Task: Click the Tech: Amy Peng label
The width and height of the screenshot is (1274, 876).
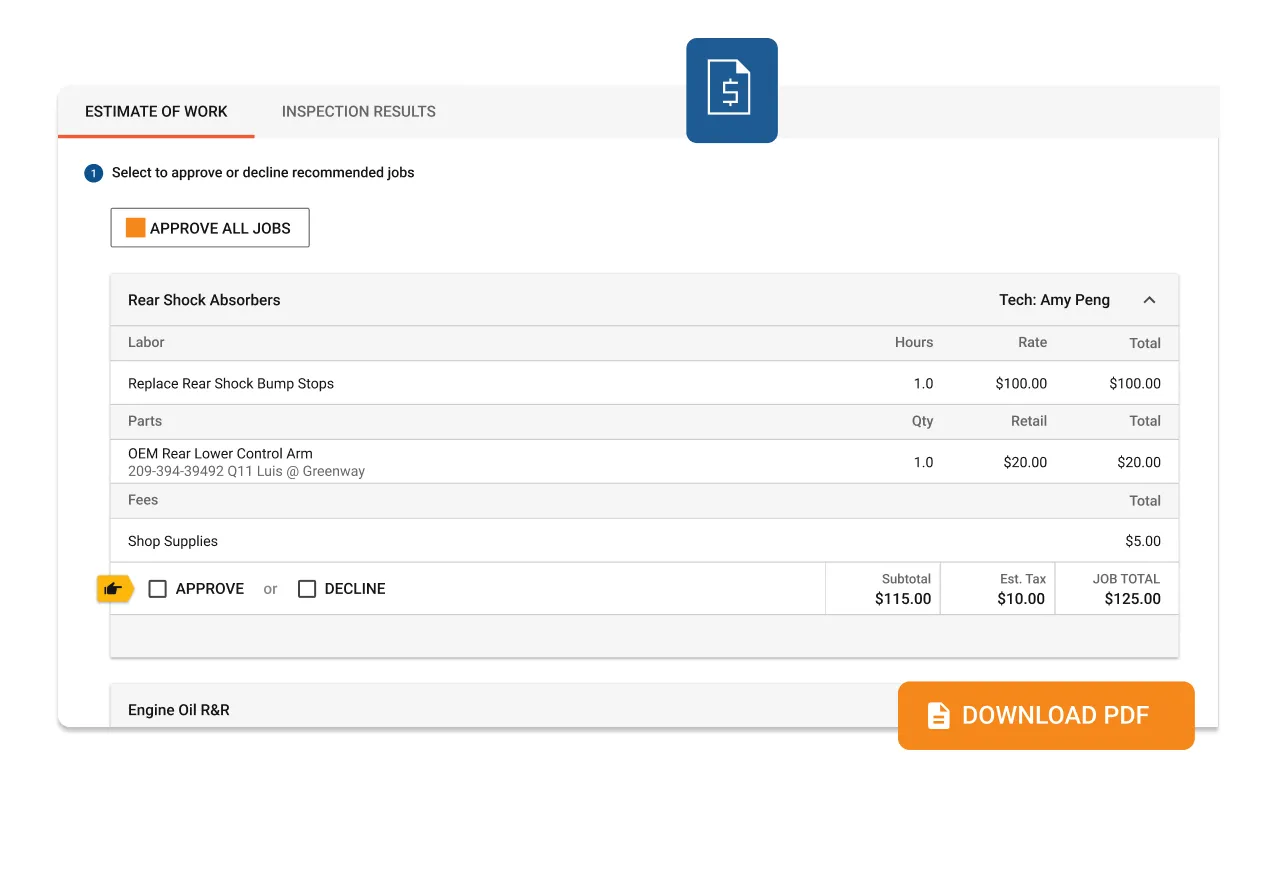Action: [x=1054, y=300]
